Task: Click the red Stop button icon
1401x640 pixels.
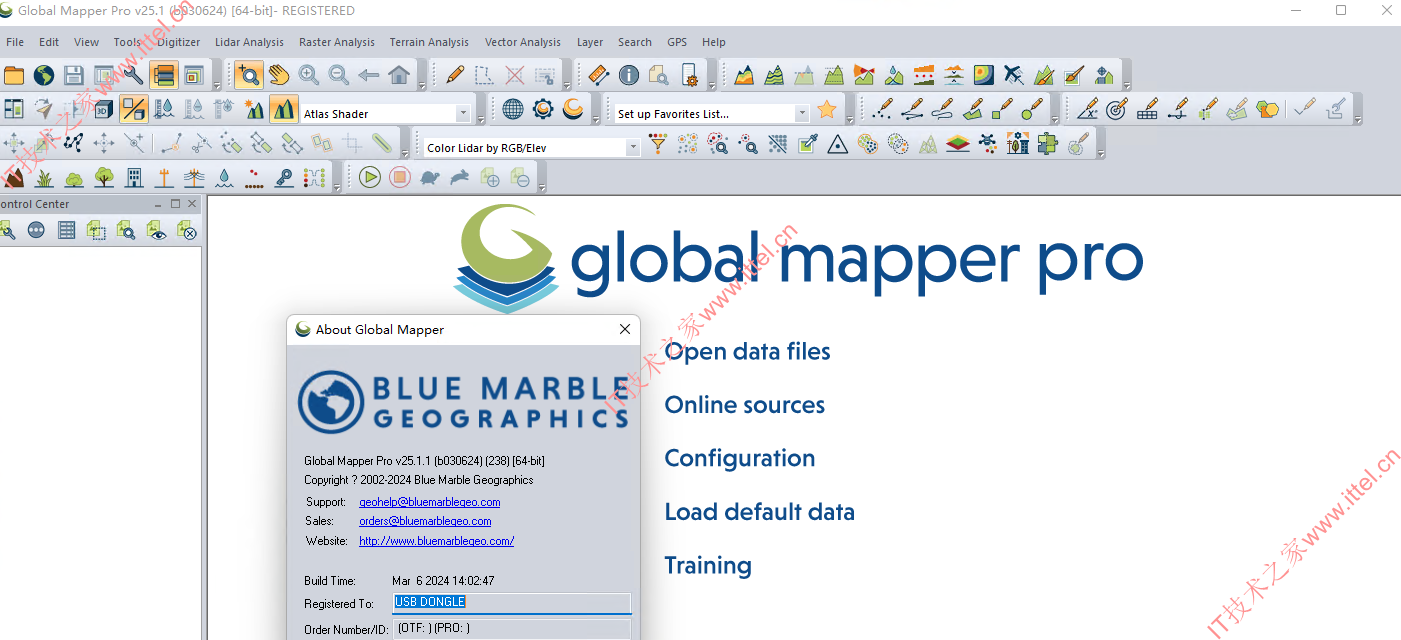Action: click(x=400, y=178)
